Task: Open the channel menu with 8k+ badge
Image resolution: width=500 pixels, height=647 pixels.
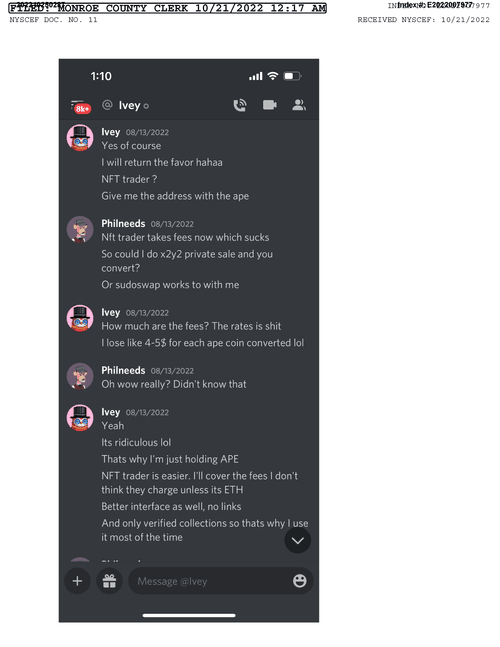Action: 80,106
